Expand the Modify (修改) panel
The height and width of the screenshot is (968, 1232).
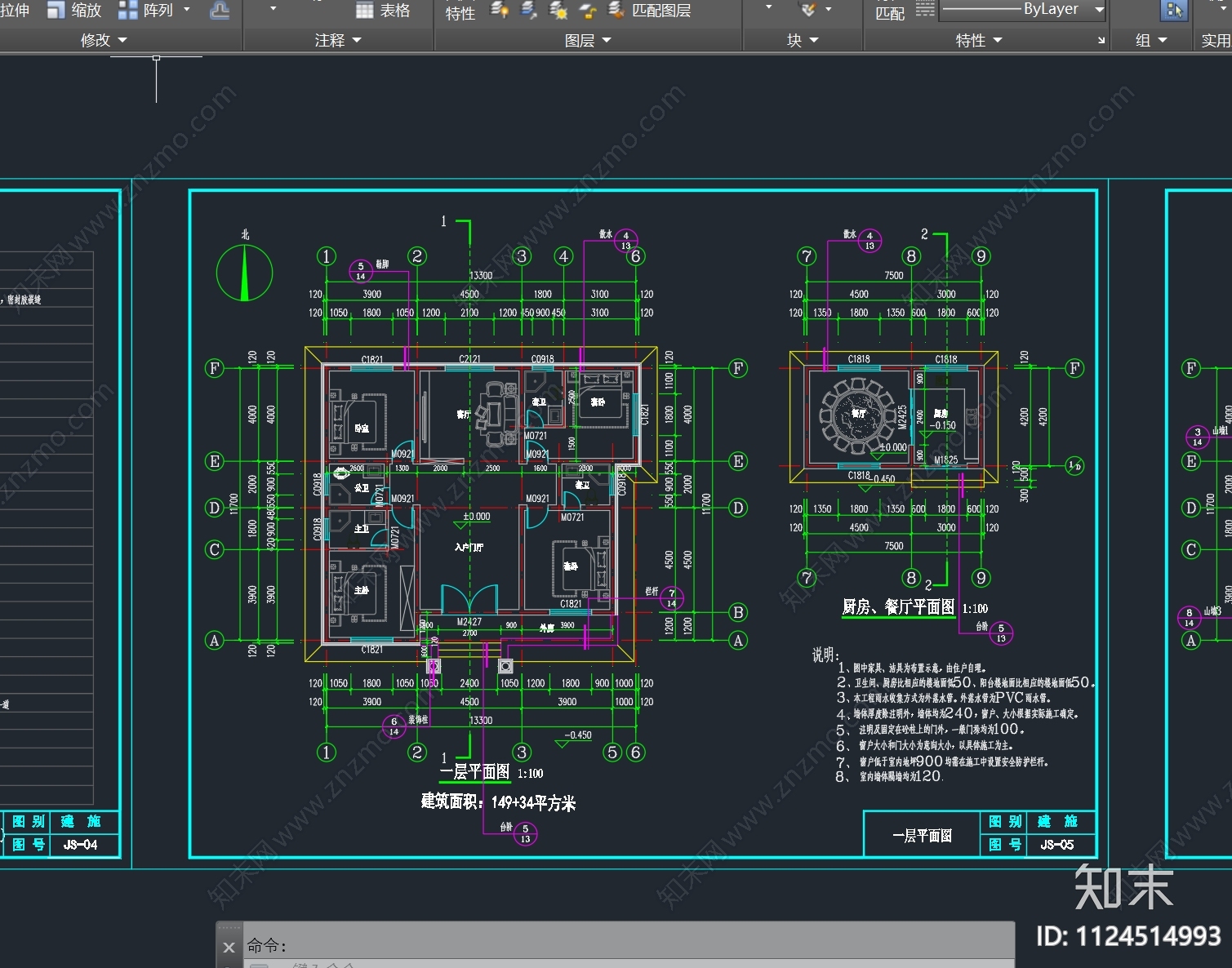[104, 40]
